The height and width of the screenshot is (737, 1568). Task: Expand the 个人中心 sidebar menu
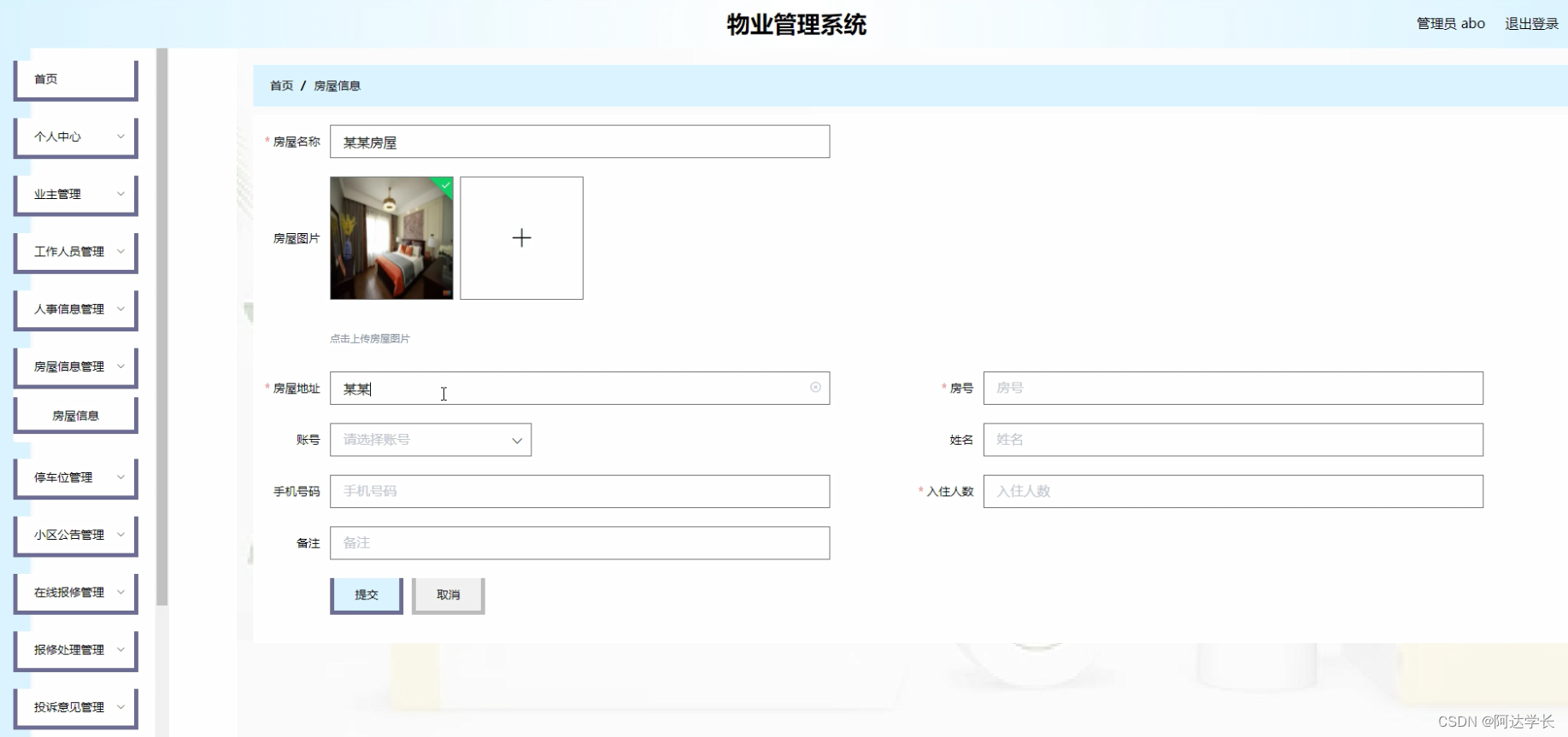tap(76, 137)
